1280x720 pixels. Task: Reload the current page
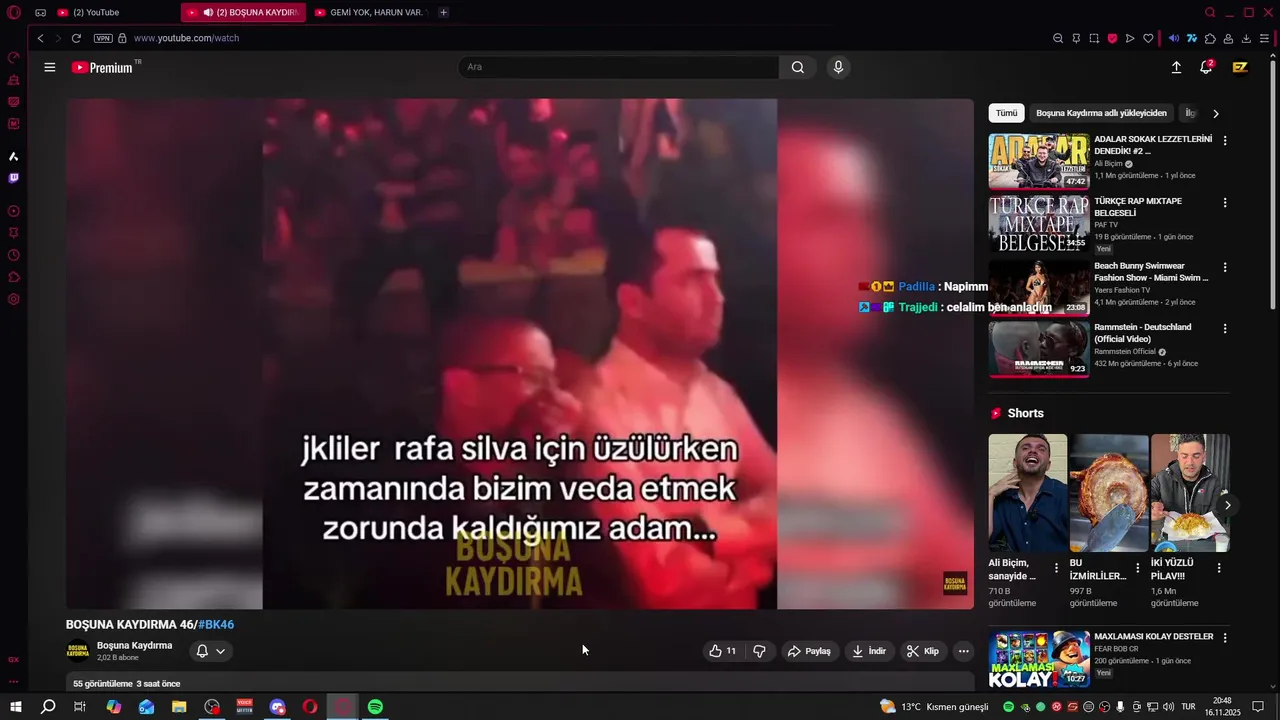tap(76, 38)
